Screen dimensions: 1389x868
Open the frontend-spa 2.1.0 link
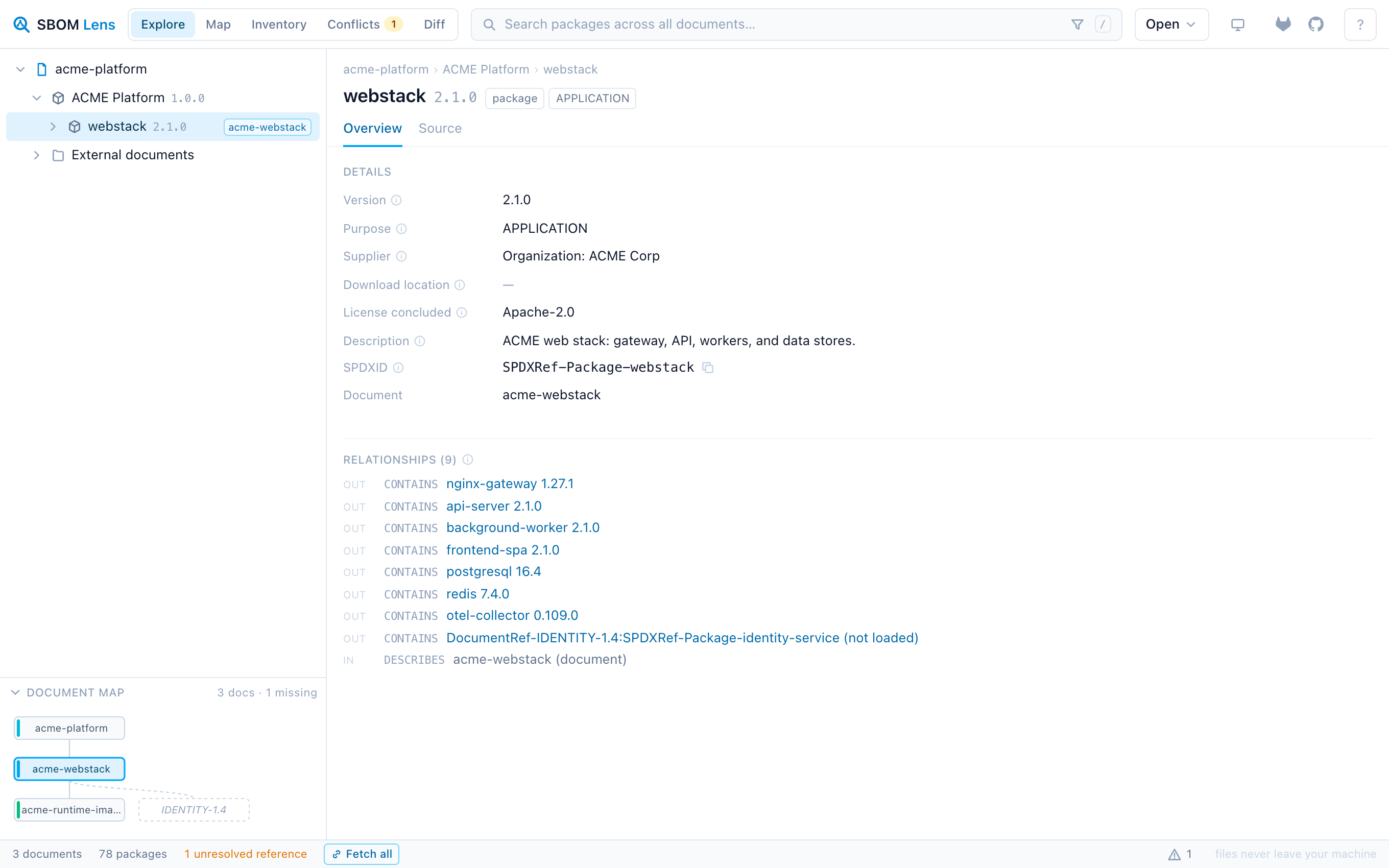pyautogui.click(x=503, y=550)
